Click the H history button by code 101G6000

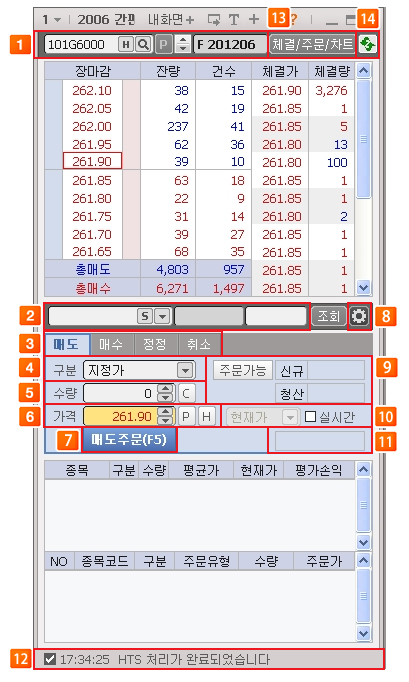point(126,44)
